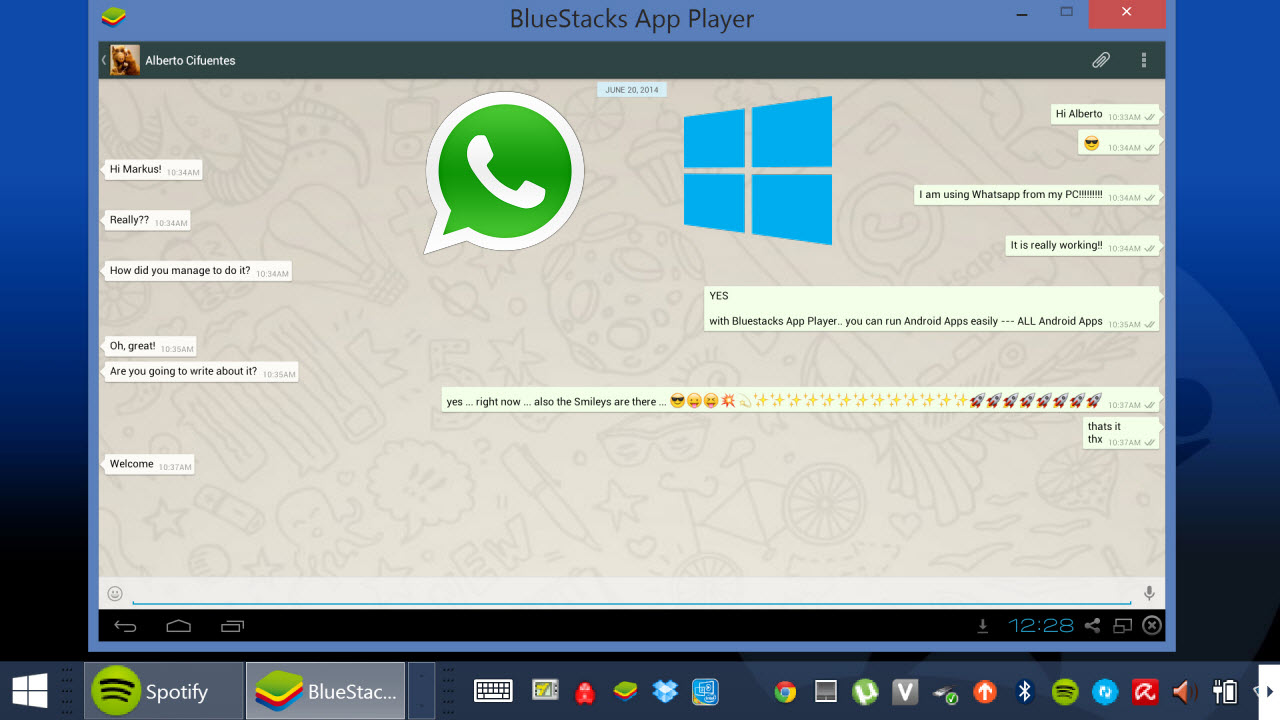Open the Bluetooth tray icon
Screen dimensions: 1280x720
1025,691
